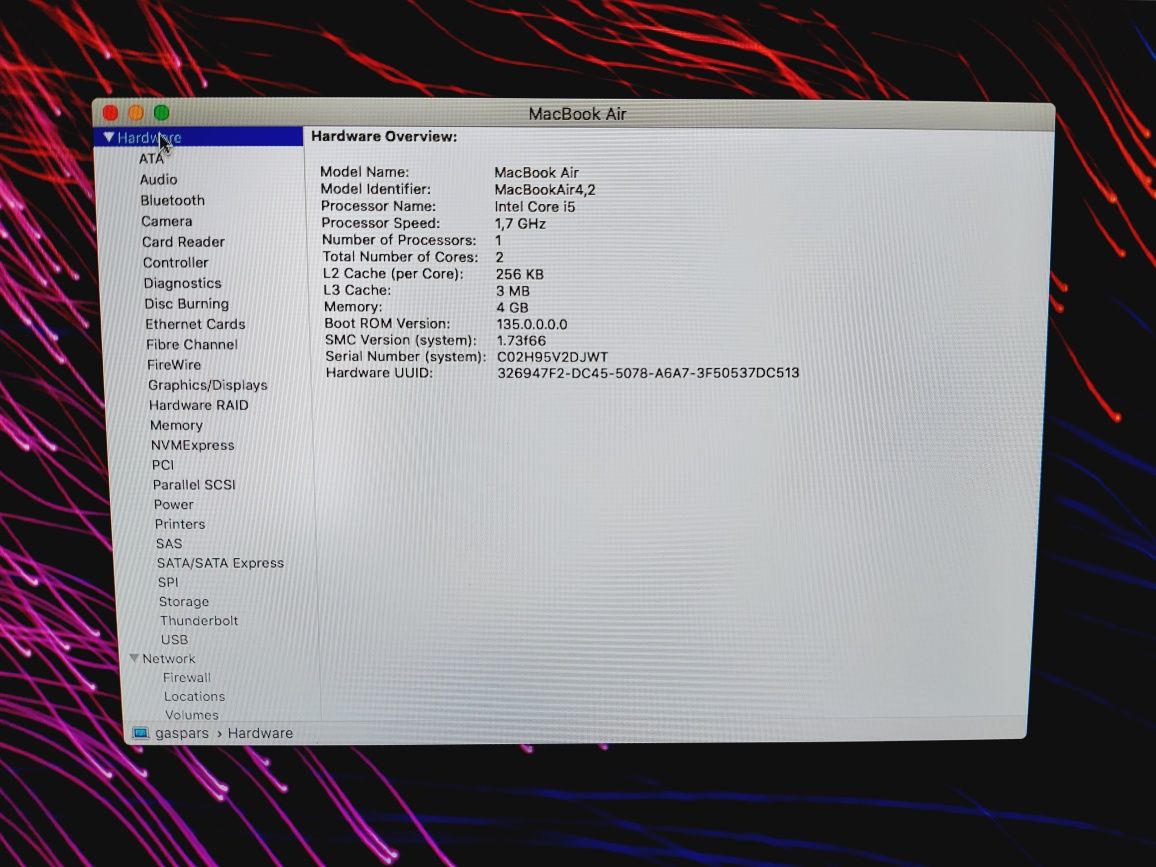Viewport: 1156px width, 867px height.
Task: Minimize the window with yellow button
Action: pos(136,113)
